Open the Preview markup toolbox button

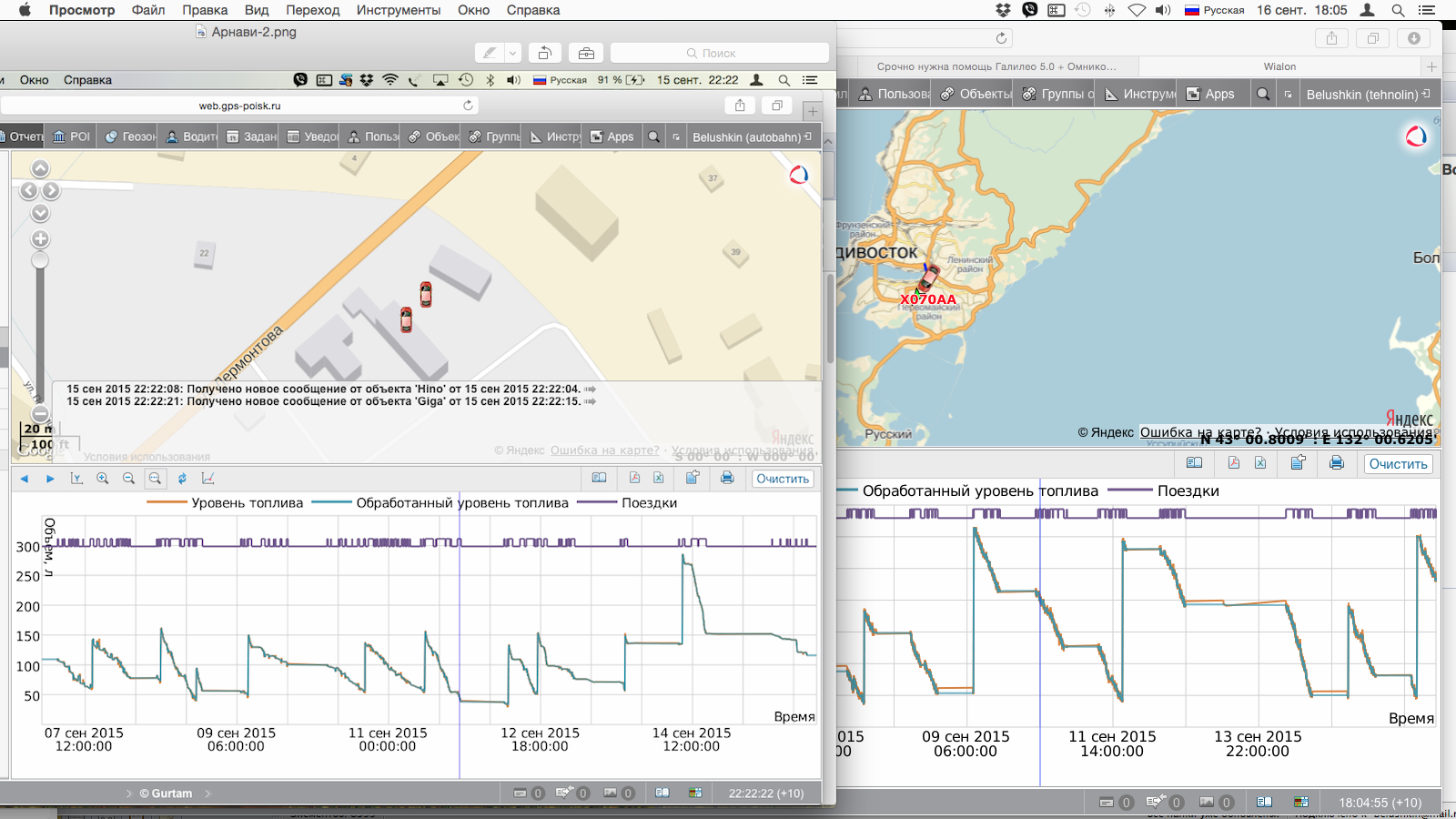pos(586,53)
